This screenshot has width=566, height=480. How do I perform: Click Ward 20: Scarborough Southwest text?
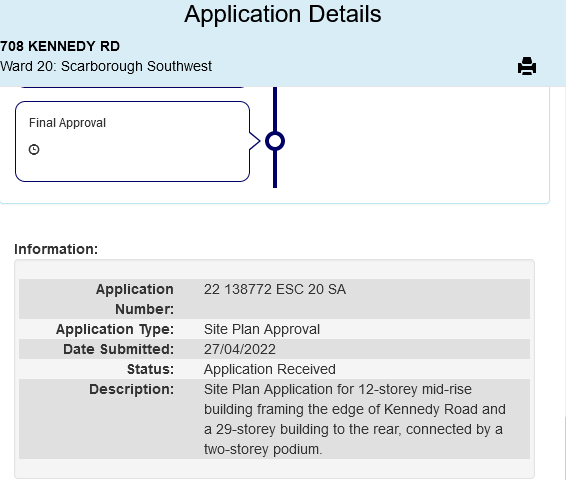coord(106,66)
